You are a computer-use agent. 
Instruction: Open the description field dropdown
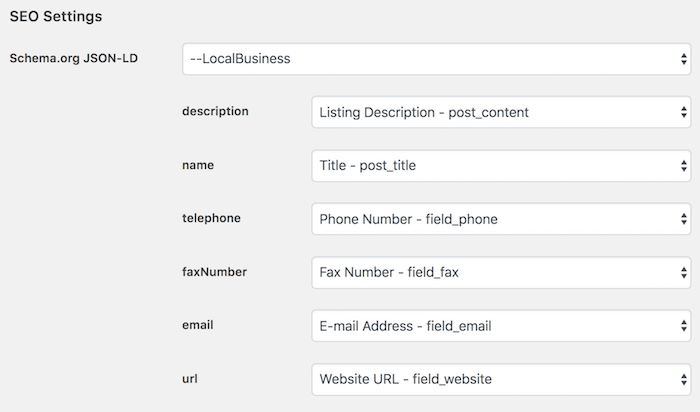[x=501, y=112]
